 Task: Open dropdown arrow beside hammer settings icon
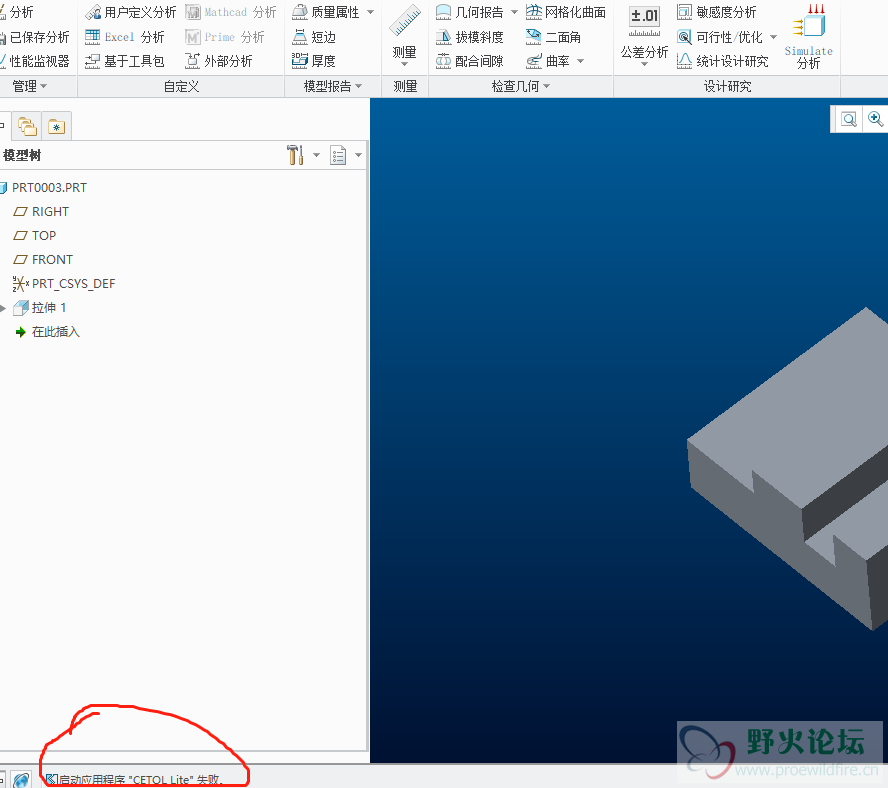(316, 155)
